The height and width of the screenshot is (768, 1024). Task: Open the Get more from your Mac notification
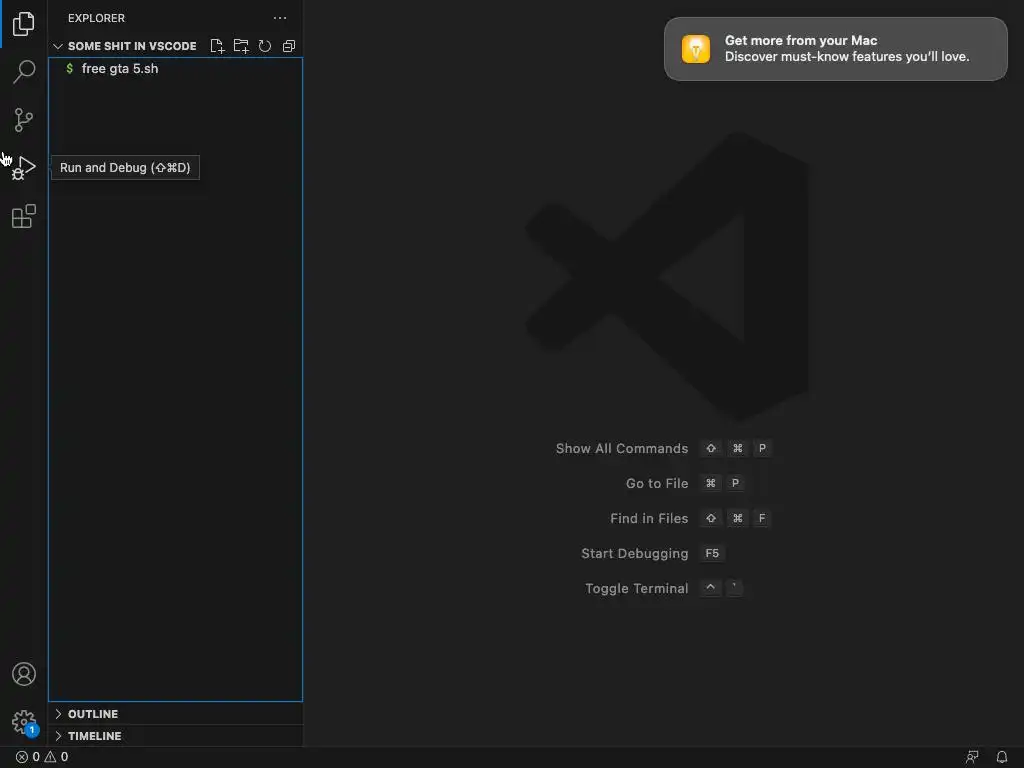(835, 49)
